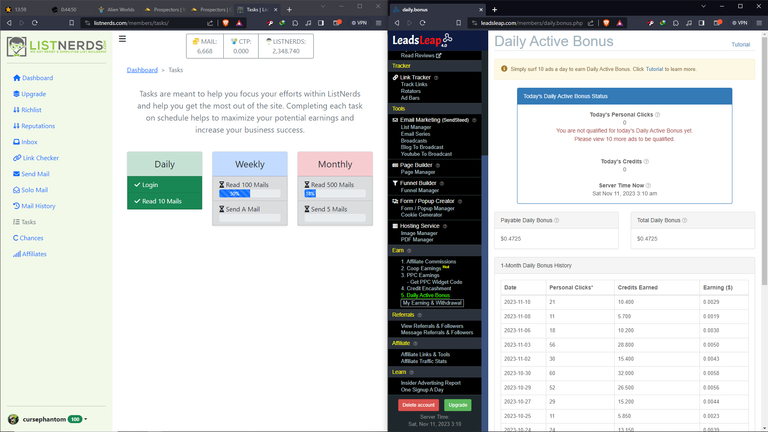
Task: Share the ListNerds page URL
Action: click(x=210, y=23)
